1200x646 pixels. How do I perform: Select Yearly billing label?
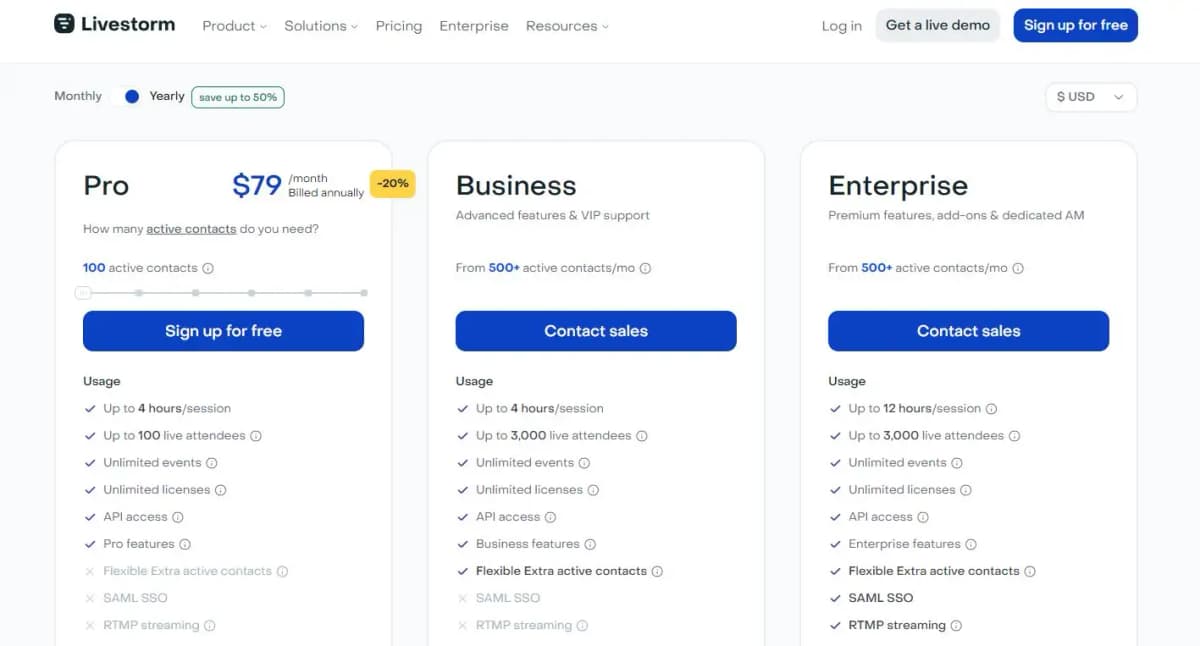point(167,96)
